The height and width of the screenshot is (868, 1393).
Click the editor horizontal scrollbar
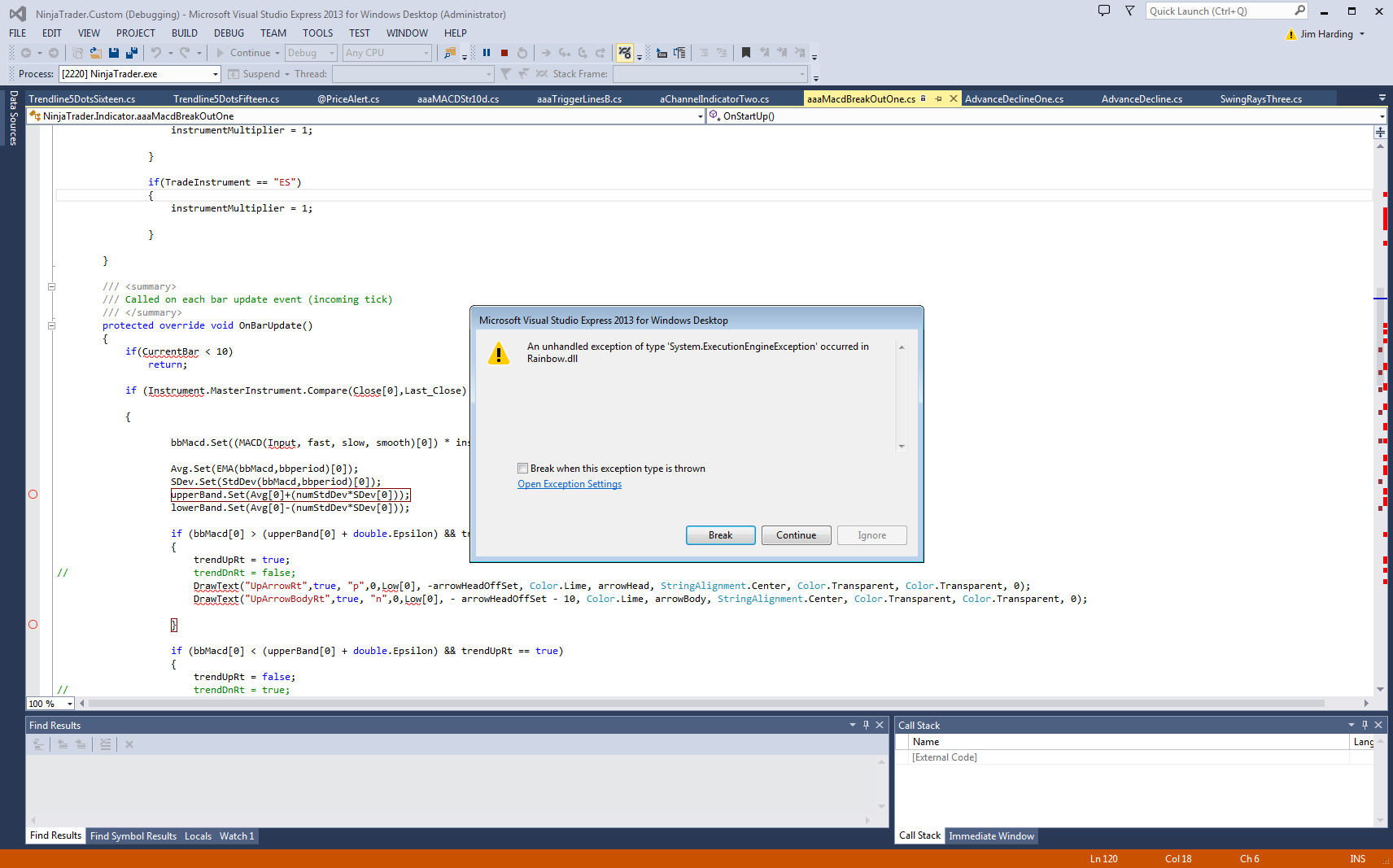(x=706, y=703)
